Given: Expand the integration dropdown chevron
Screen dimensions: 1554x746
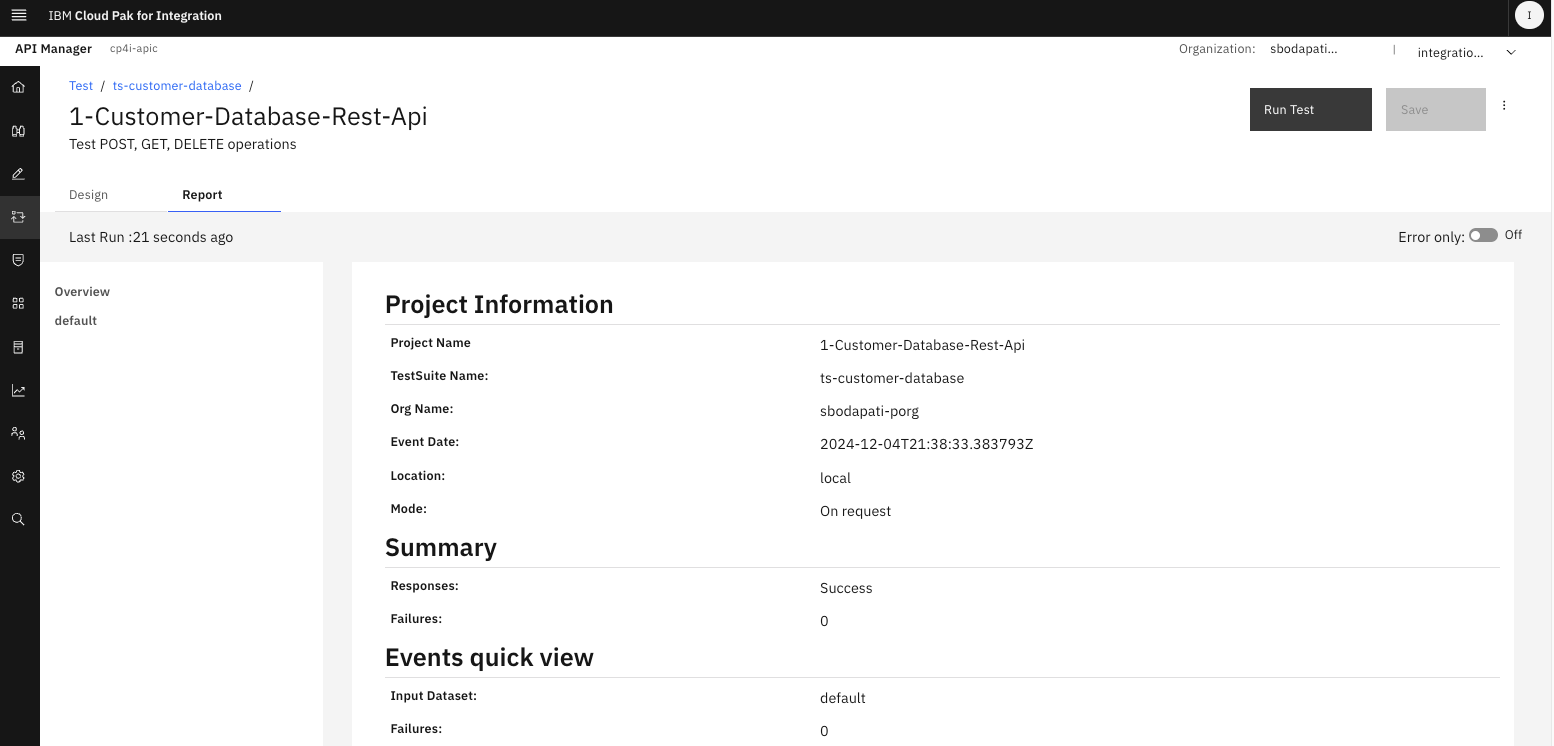Looking at the screenshot, I should coord(1511,53).
